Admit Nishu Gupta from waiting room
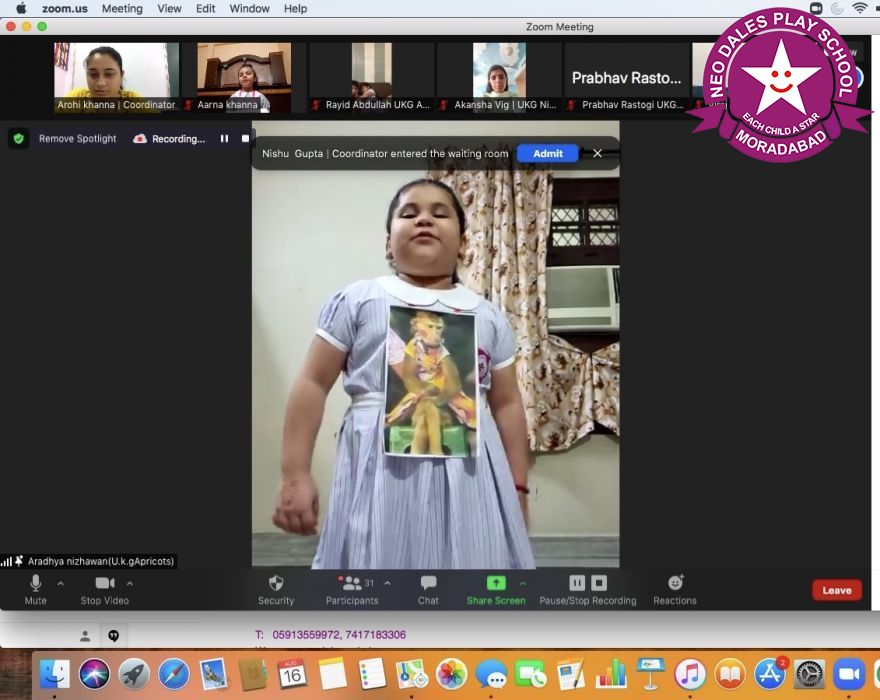The image size is (880, 700). pyautogui.click(x=547, y=153)
